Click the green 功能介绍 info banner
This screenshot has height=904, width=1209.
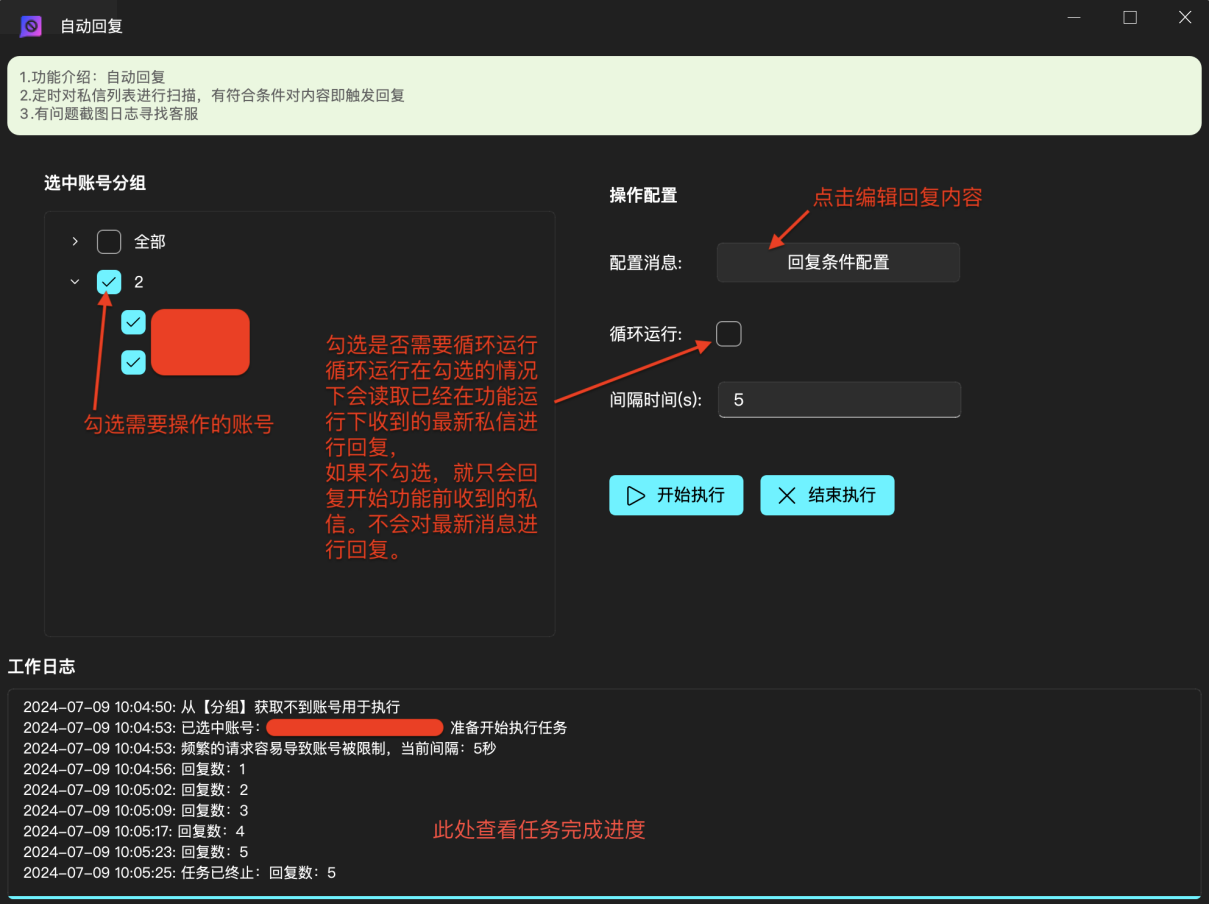pyautogui.click(x=604, y=95)
